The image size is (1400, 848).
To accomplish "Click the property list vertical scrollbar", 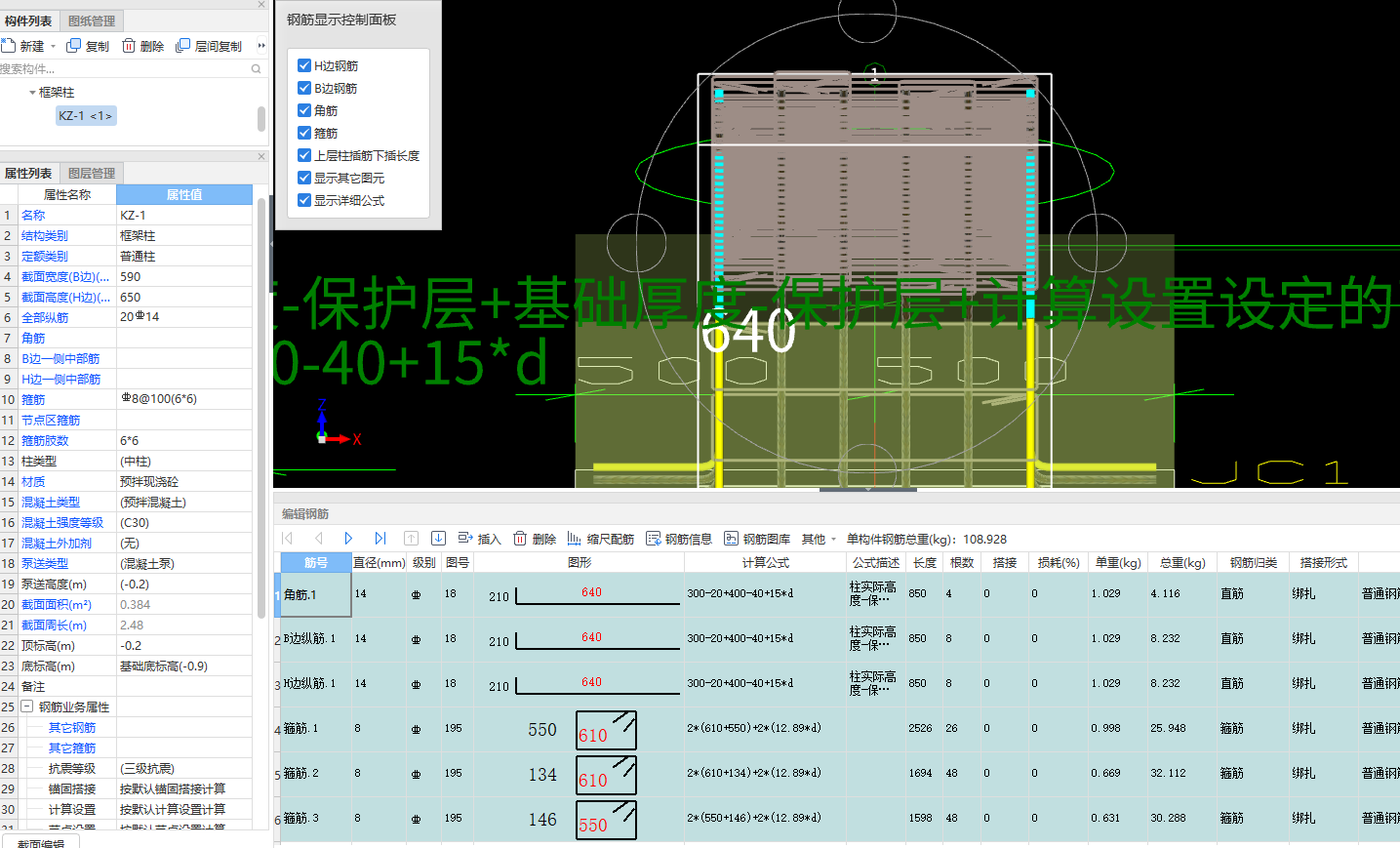I will [x=261, y=408].
